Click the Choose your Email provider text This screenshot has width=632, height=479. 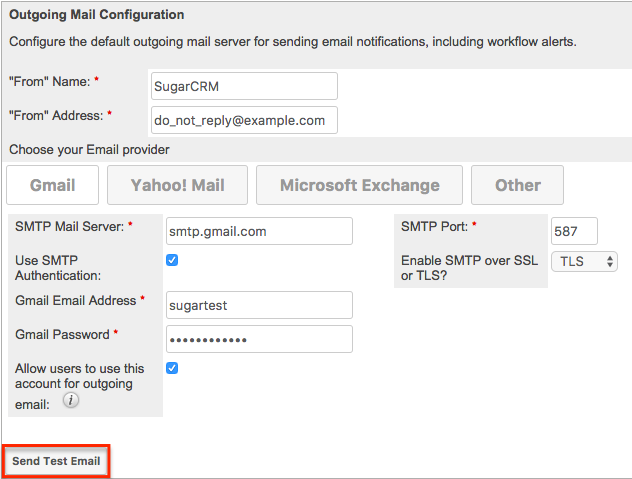pos(89,150)
